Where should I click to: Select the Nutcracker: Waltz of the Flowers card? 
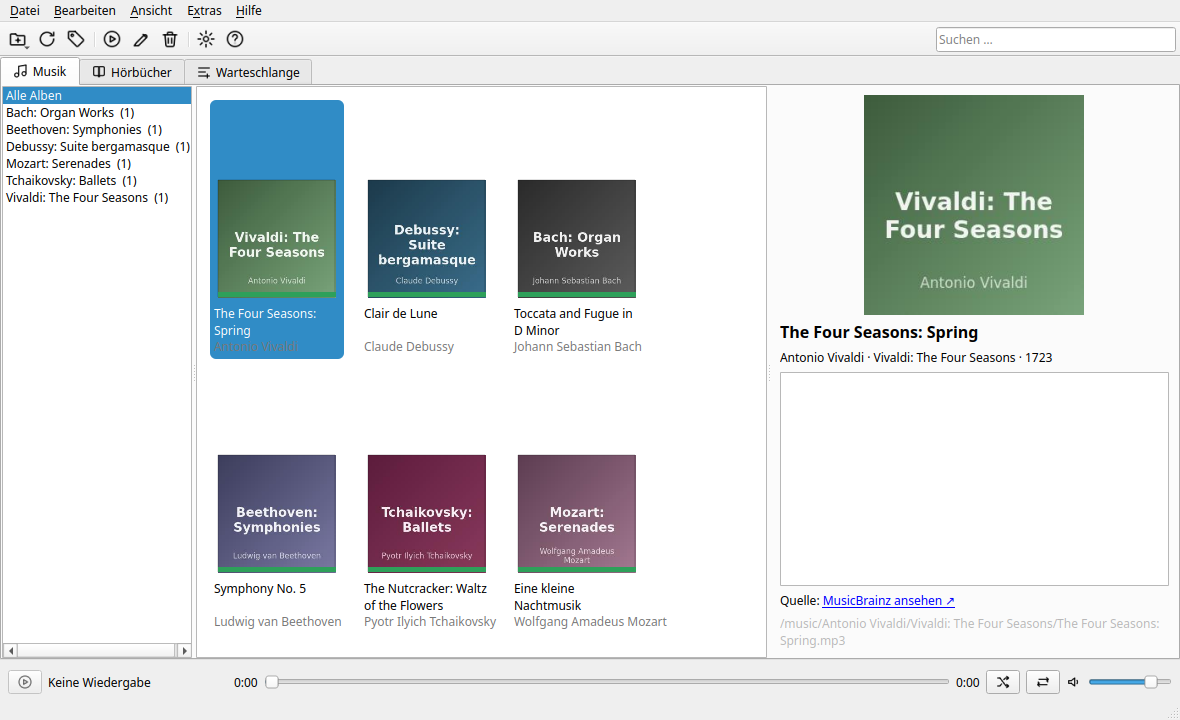click(x=427, y=505)
